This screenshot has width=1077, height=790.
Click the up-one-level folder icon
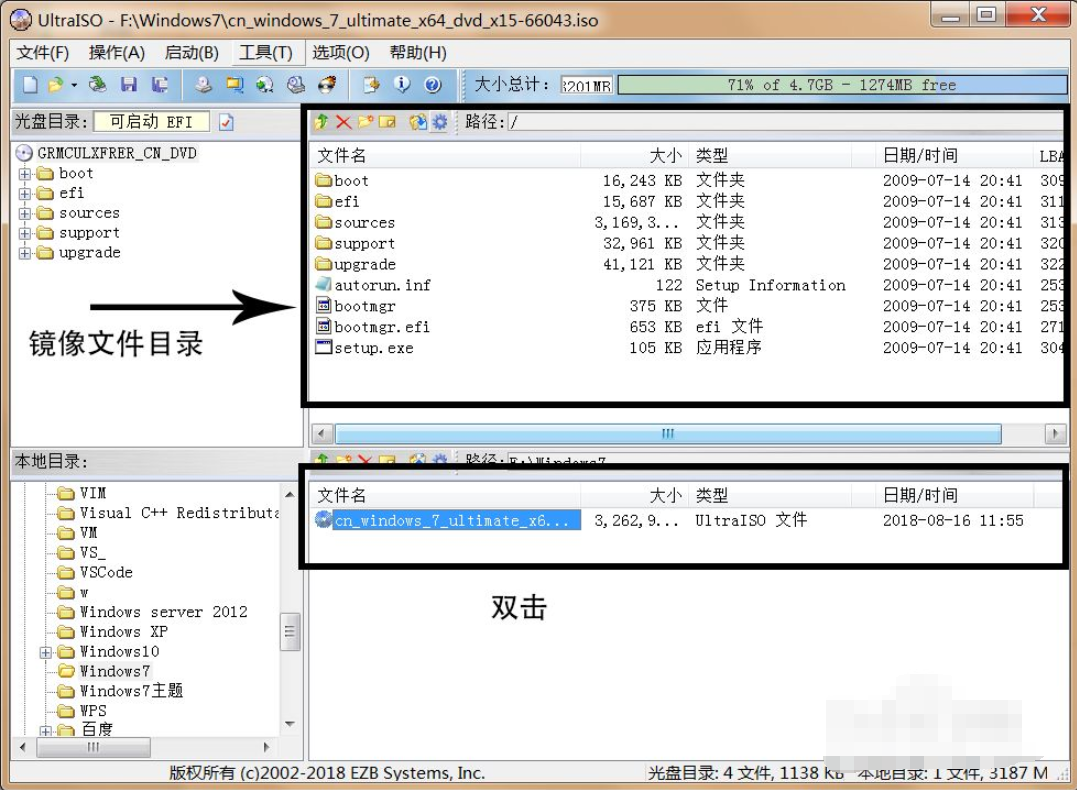pyautogui.click(x=321, y=121)
